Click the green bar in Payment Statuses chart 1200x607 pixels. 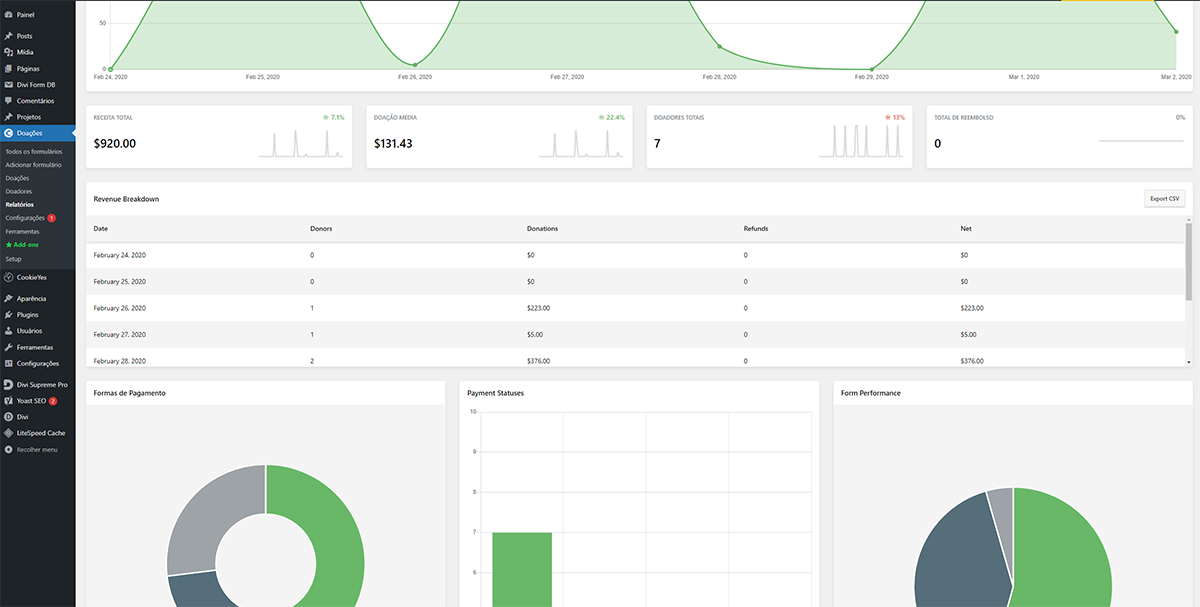(522, 568)
